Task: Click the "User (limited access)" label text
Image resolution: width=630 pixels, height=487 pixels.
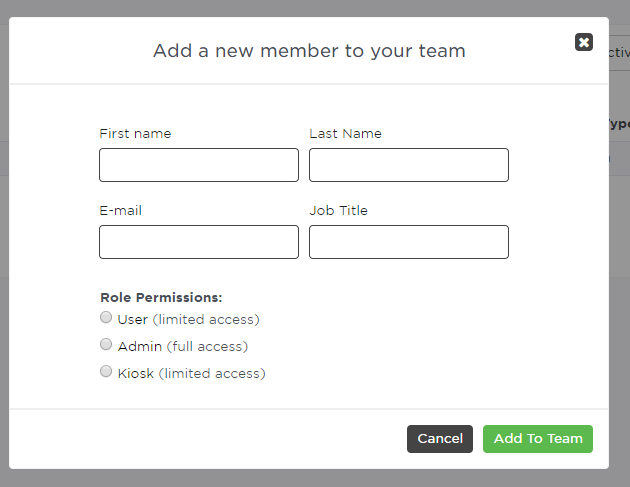Action: click(x=188, y=320)
